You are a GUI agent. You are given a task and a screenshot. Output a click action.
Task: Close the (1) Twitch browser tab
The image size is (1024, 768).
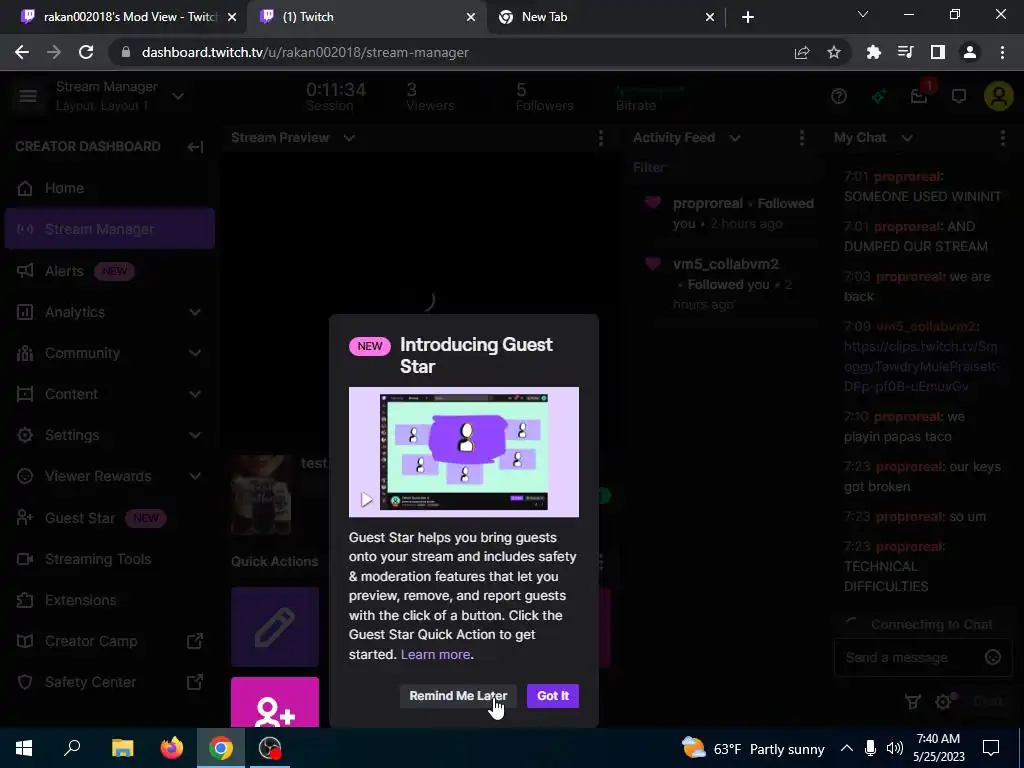(x=471, y=17)
